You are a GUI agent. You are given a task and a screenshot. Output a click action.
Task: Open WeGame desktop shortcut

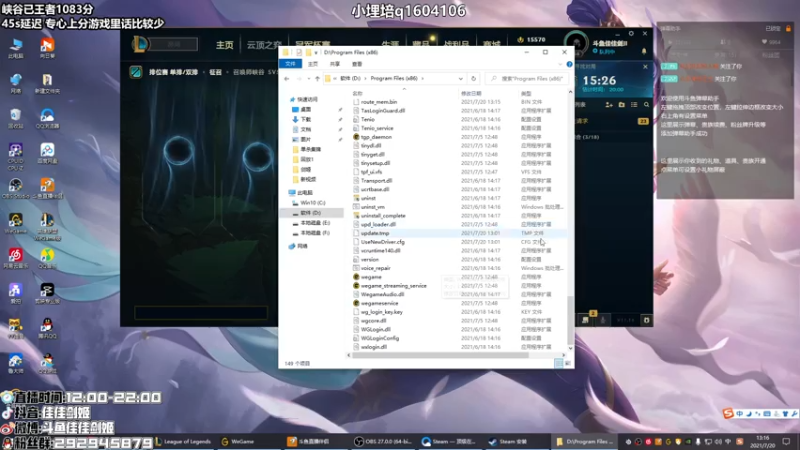tap(15, 223)
